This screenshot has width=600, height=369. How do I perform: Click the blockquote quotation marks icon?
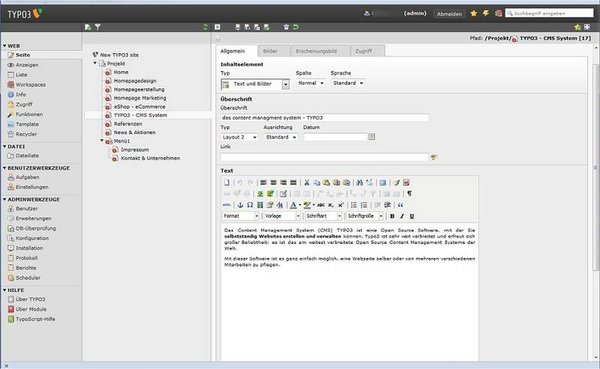coord(400,205)
